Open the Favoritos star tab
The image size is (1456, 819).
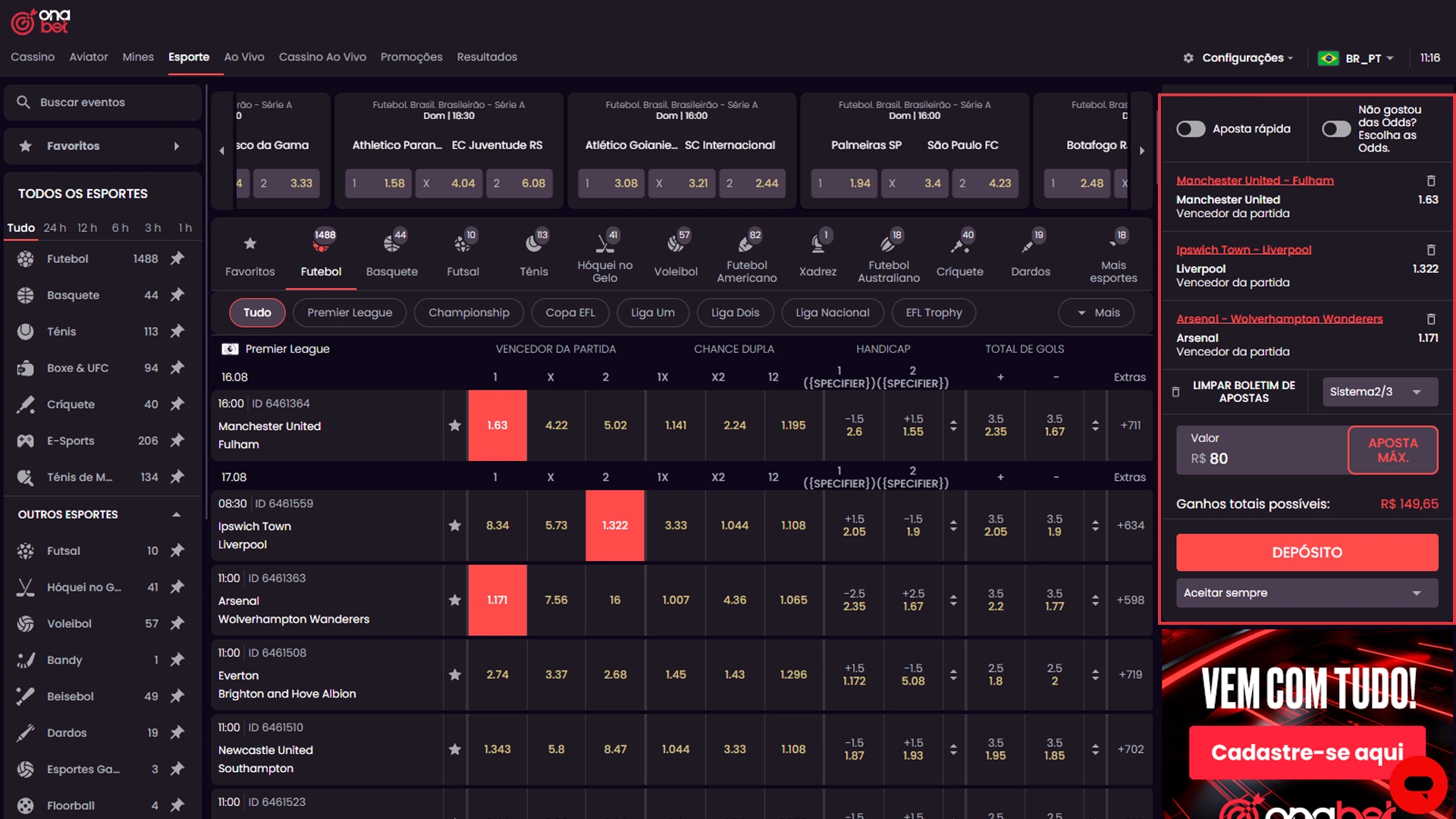(x=249, y=254)
